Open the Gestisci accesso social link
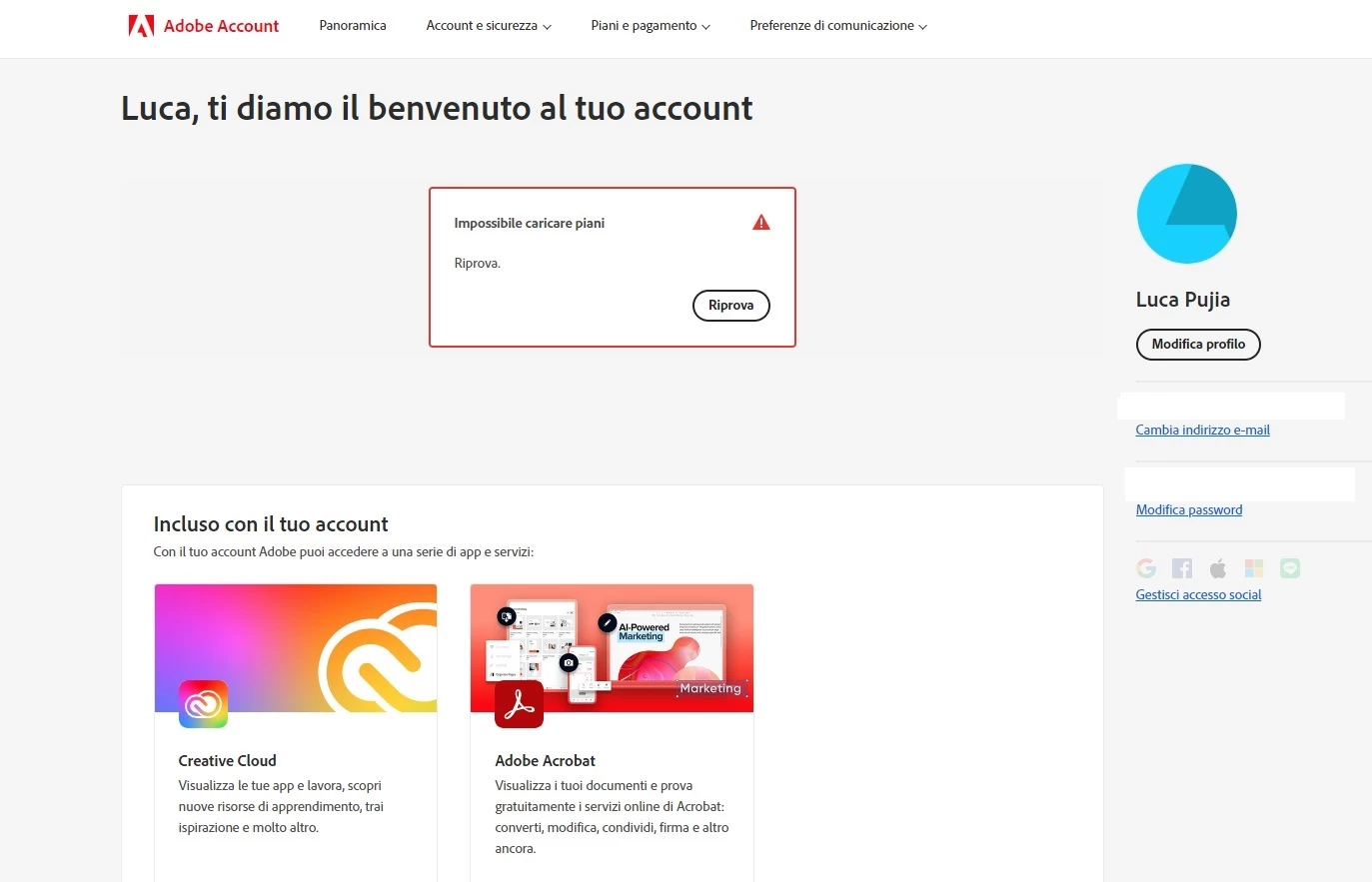Viewport: 1372px width, 882px height. [1198, 595]
